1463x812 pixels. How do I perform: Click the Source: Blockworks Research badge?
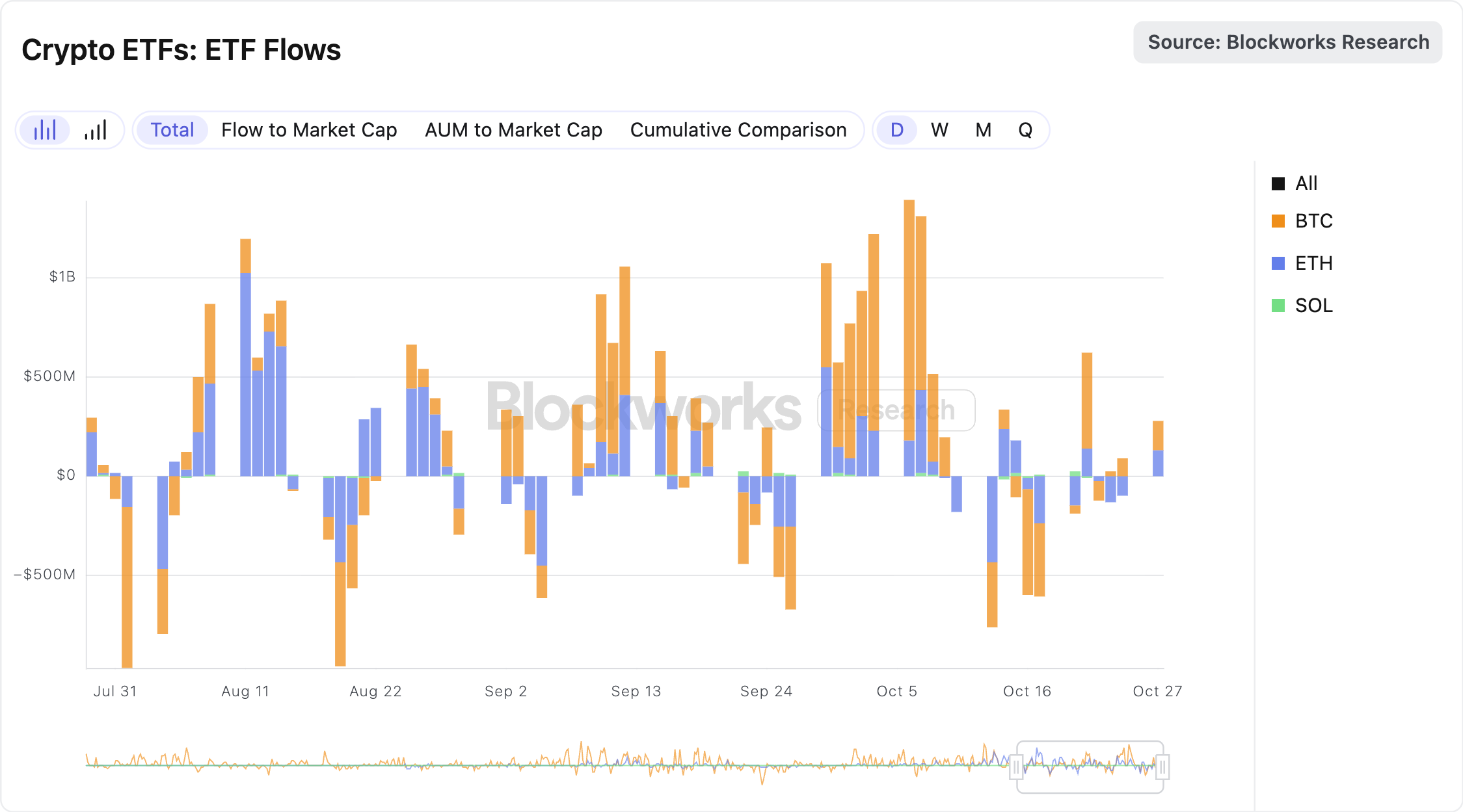click(1287, 42)
